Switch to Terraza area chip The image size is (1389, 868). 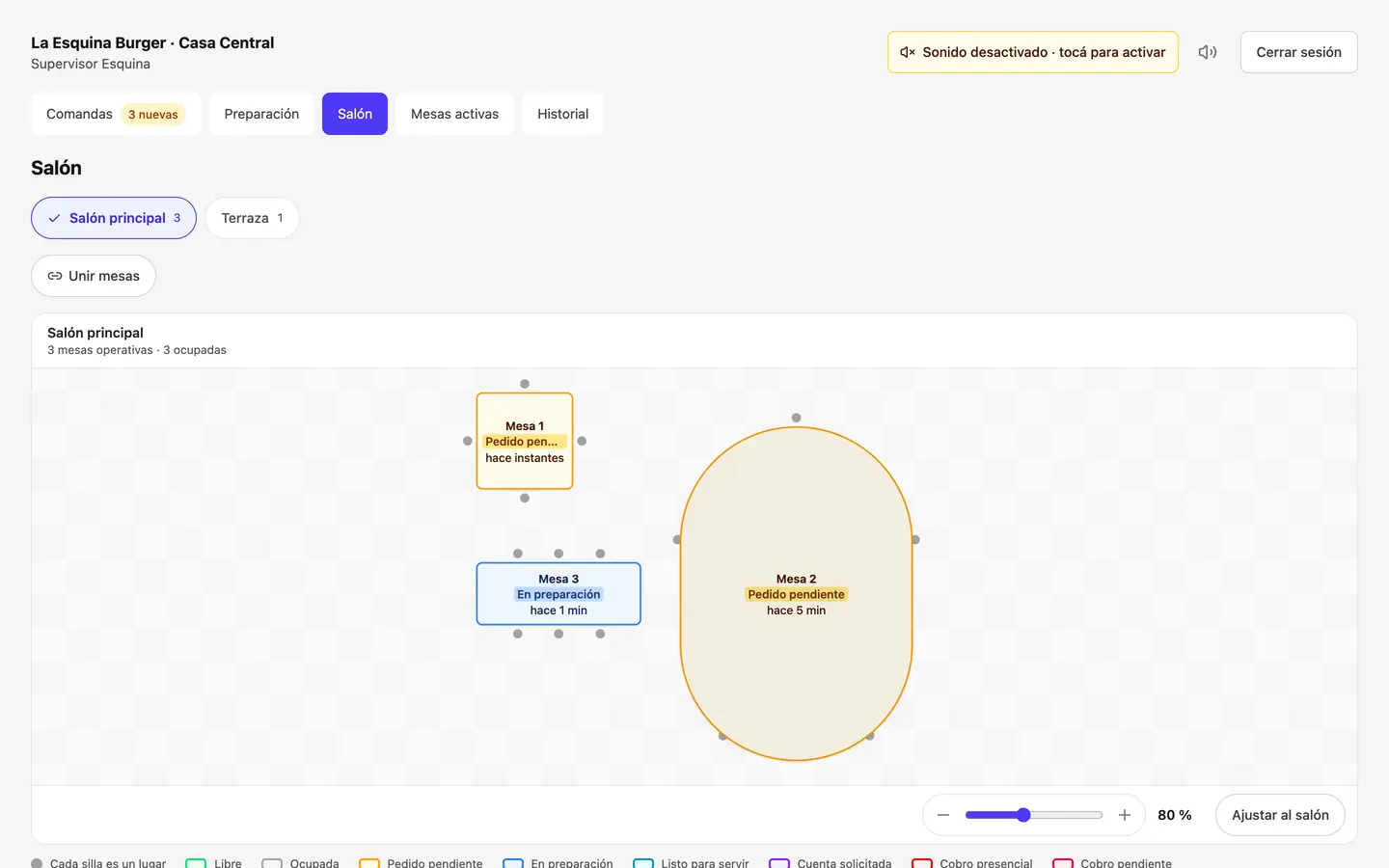coord(252,218)
